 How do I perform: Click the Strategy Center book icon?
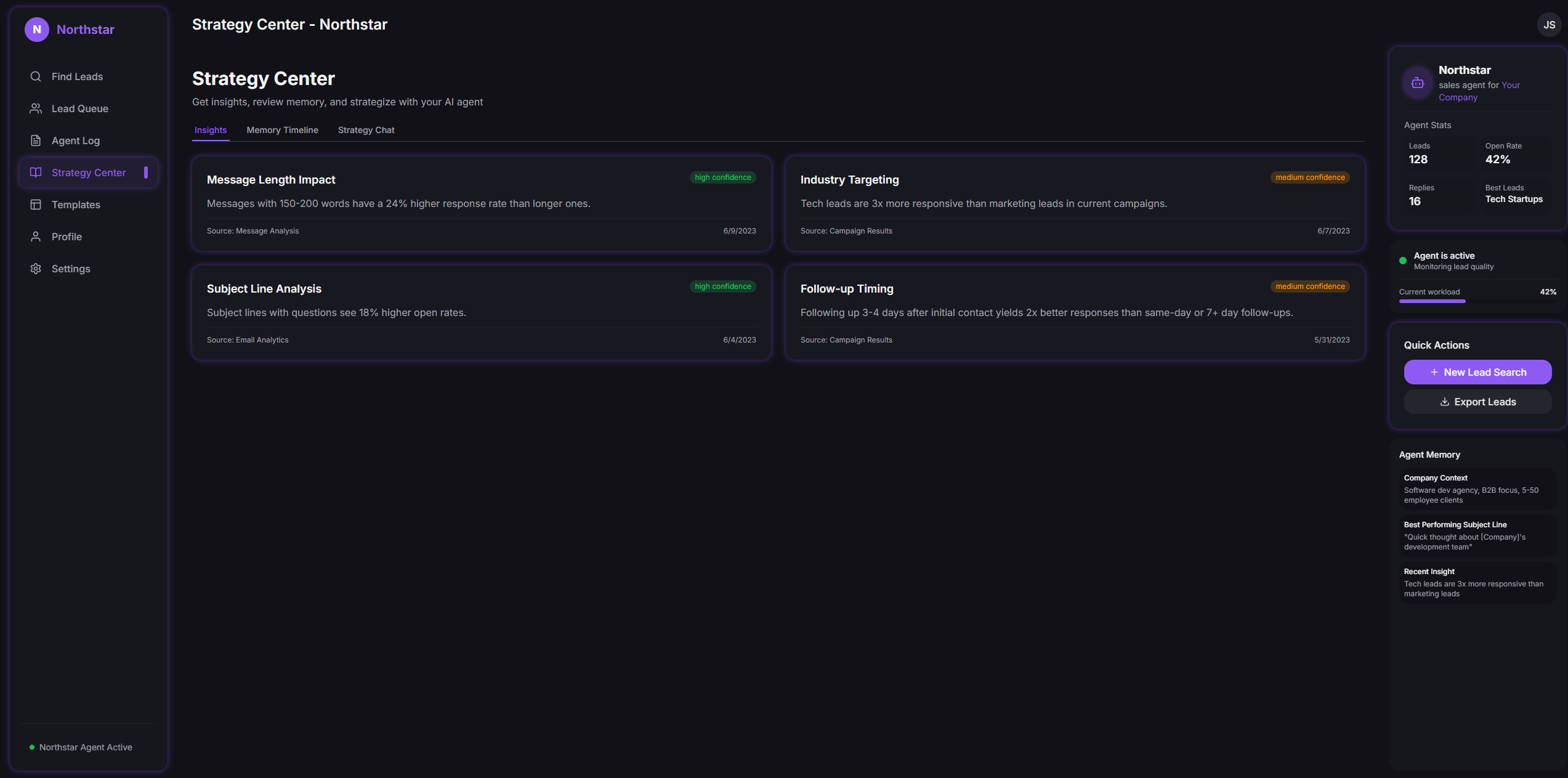(36, 172)
